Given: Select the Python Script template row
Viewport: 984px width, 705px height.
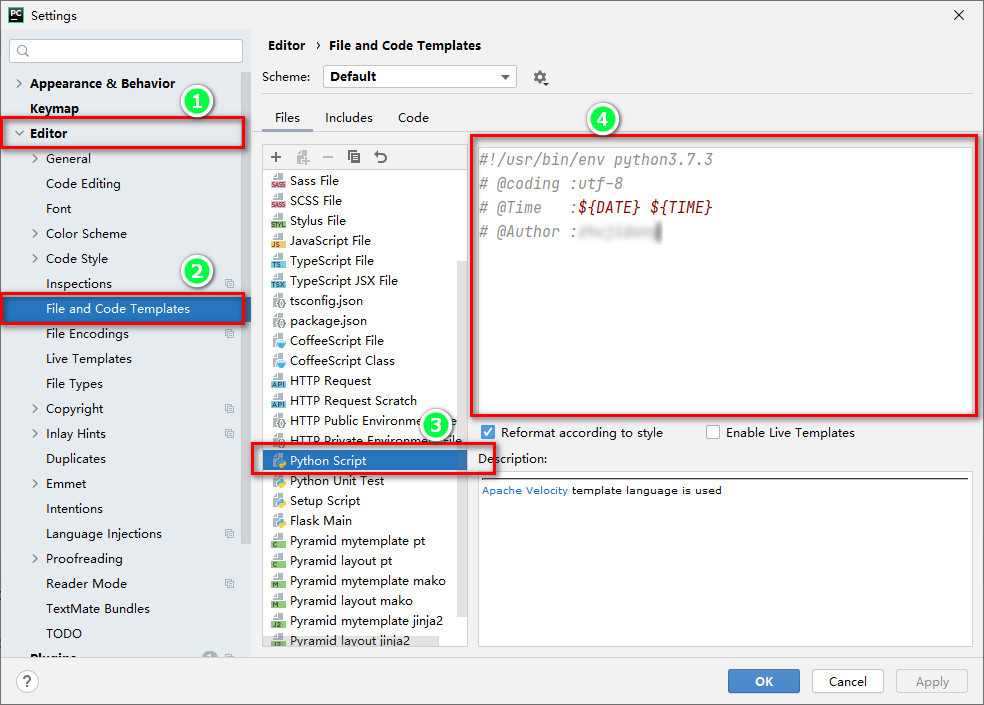Looking at the screenshot, I should [x=365, y=461].
